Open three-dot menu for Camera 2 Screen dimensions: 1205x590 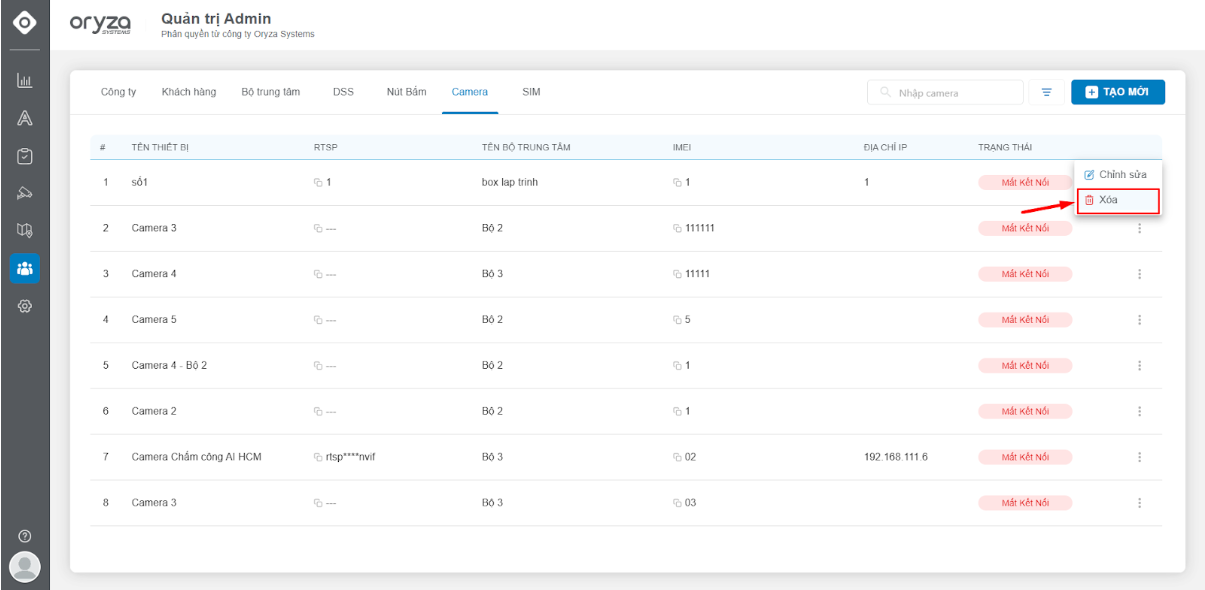point(1139,411)
